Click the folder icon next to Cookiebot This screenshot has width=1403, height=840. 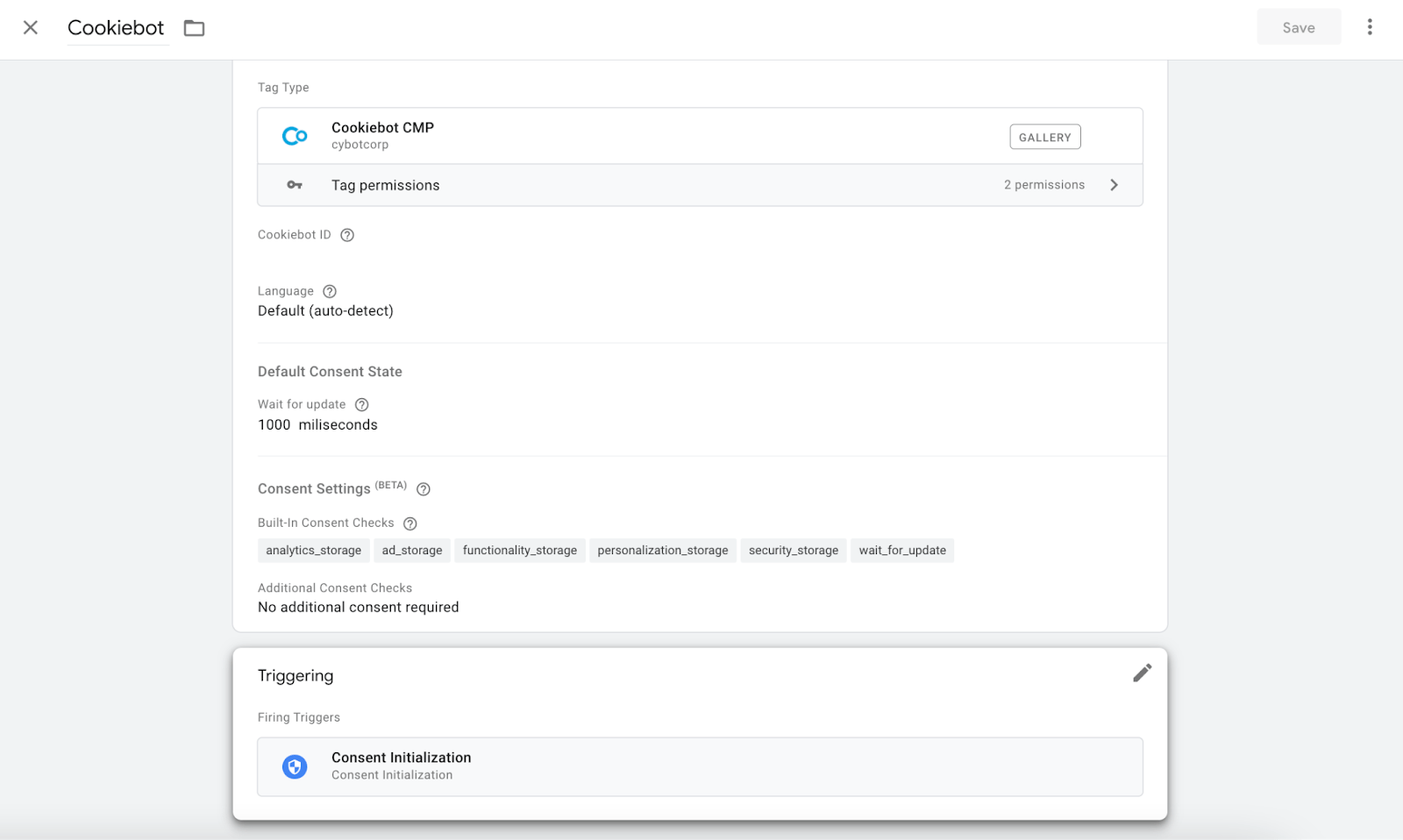coord(194,28)
